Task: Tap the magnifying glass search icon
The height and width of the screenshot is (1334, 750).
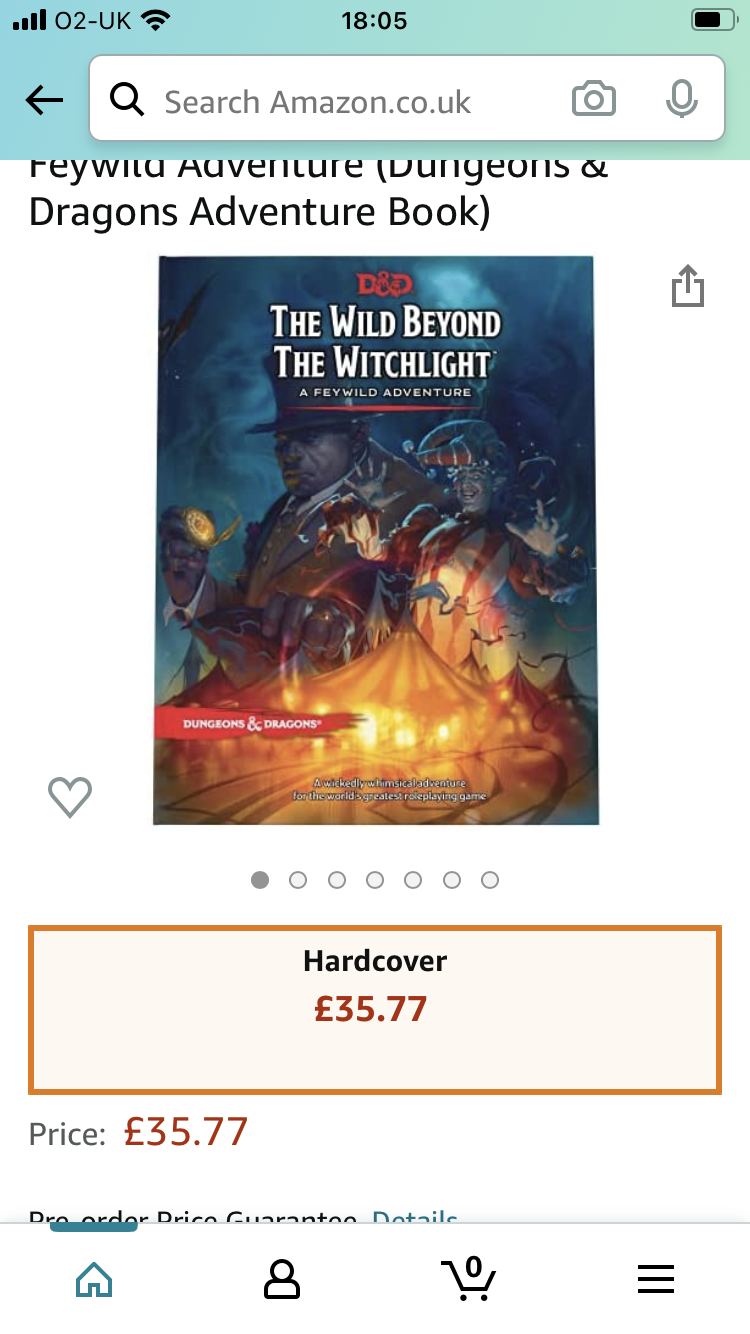Action: [127, 100]
